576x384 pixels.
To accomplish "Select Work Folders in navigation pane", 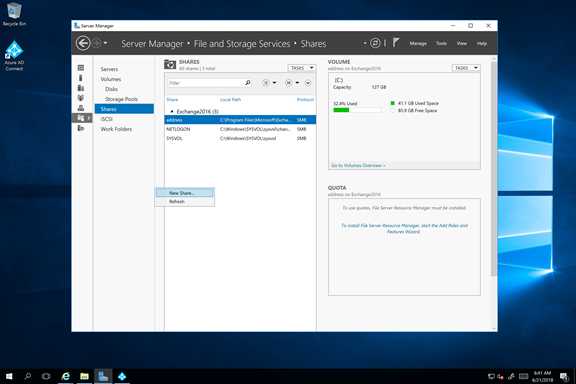I will click(x=116, y=129).
